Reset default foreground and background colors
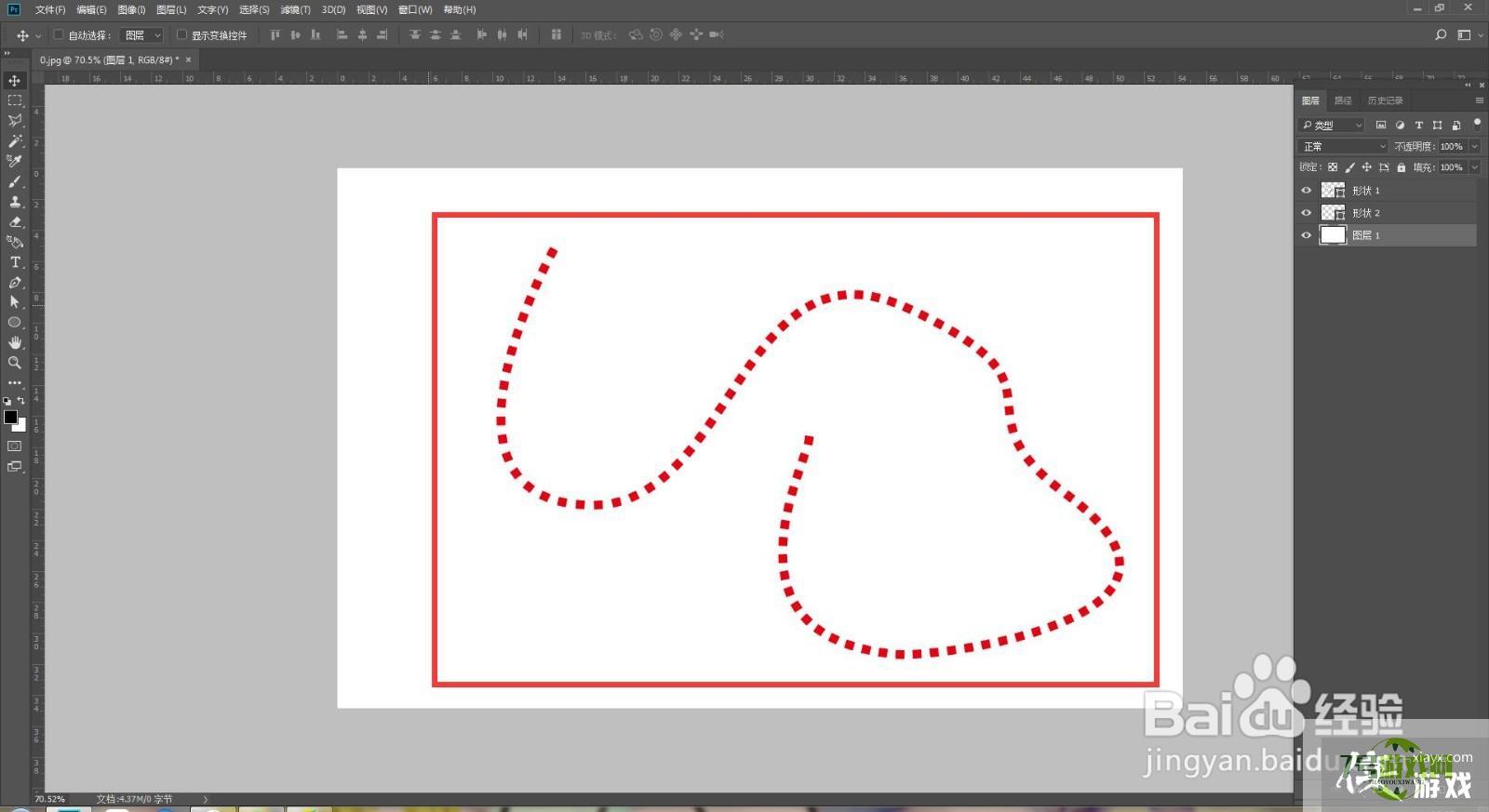The image size is (1489, 812). pos(7,401)
